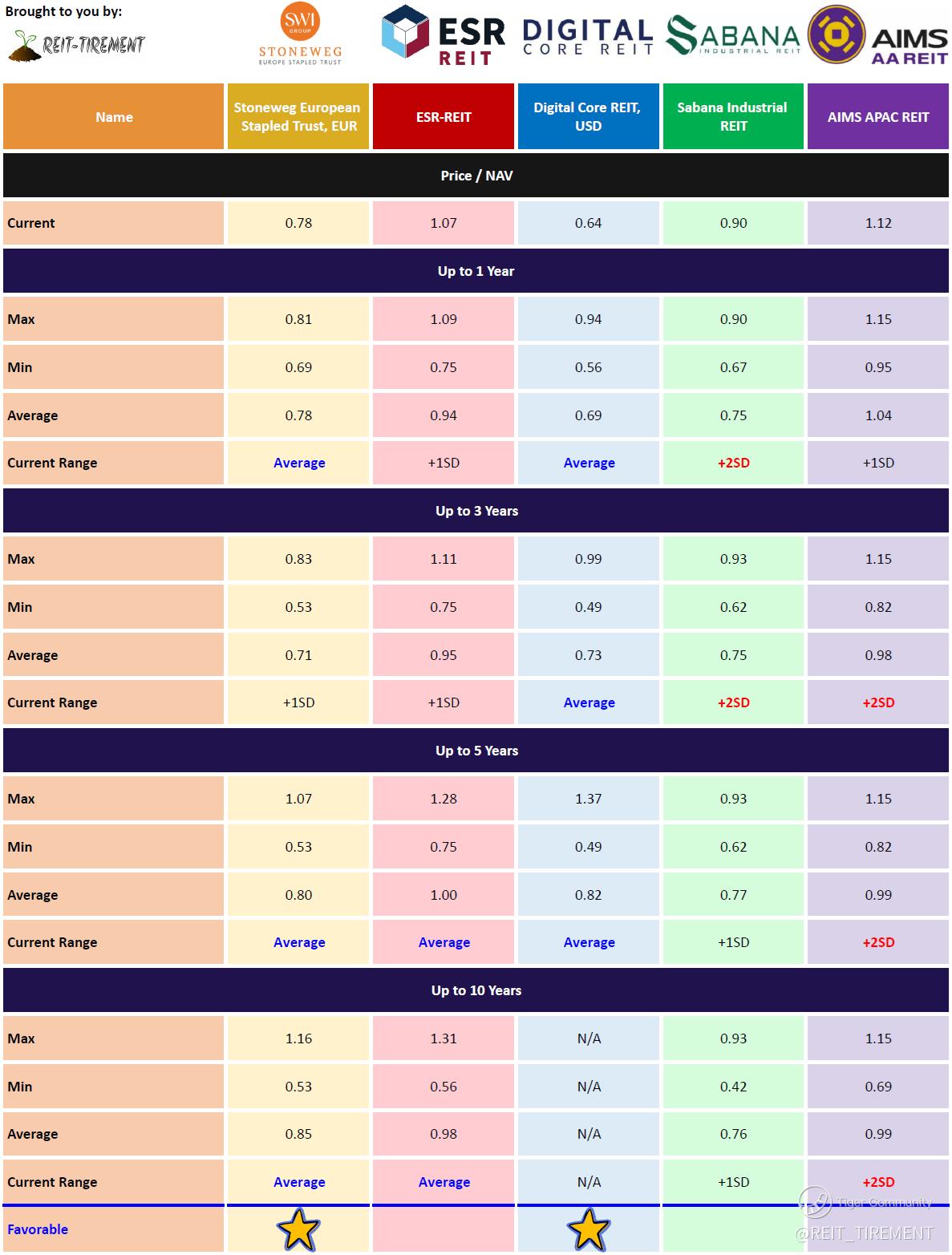Click the Up to 1 Year section bar
The image size is (952, 1255).
(476, 271)
